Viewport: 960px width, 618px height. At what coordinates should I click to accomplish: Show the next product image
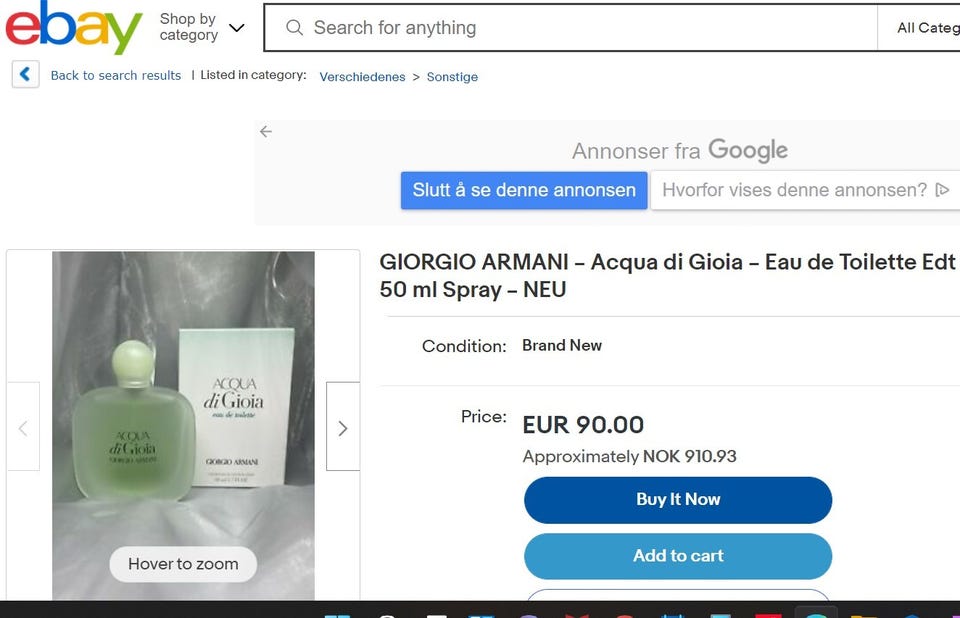(343, 428)
